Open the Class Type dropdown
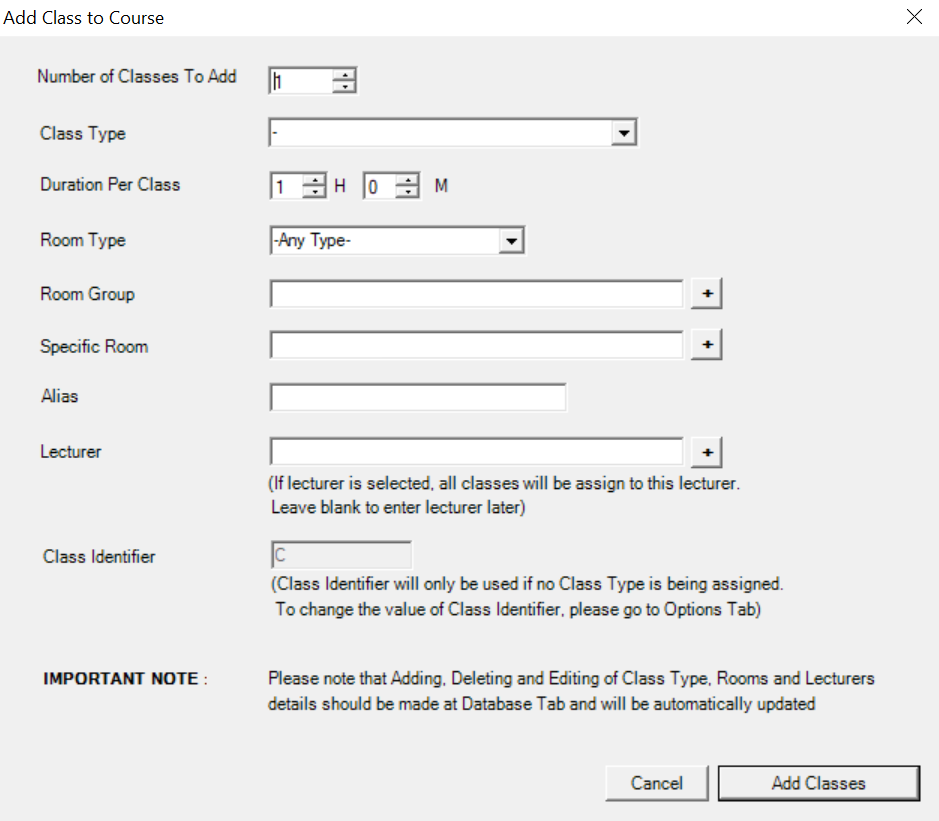 624,133
